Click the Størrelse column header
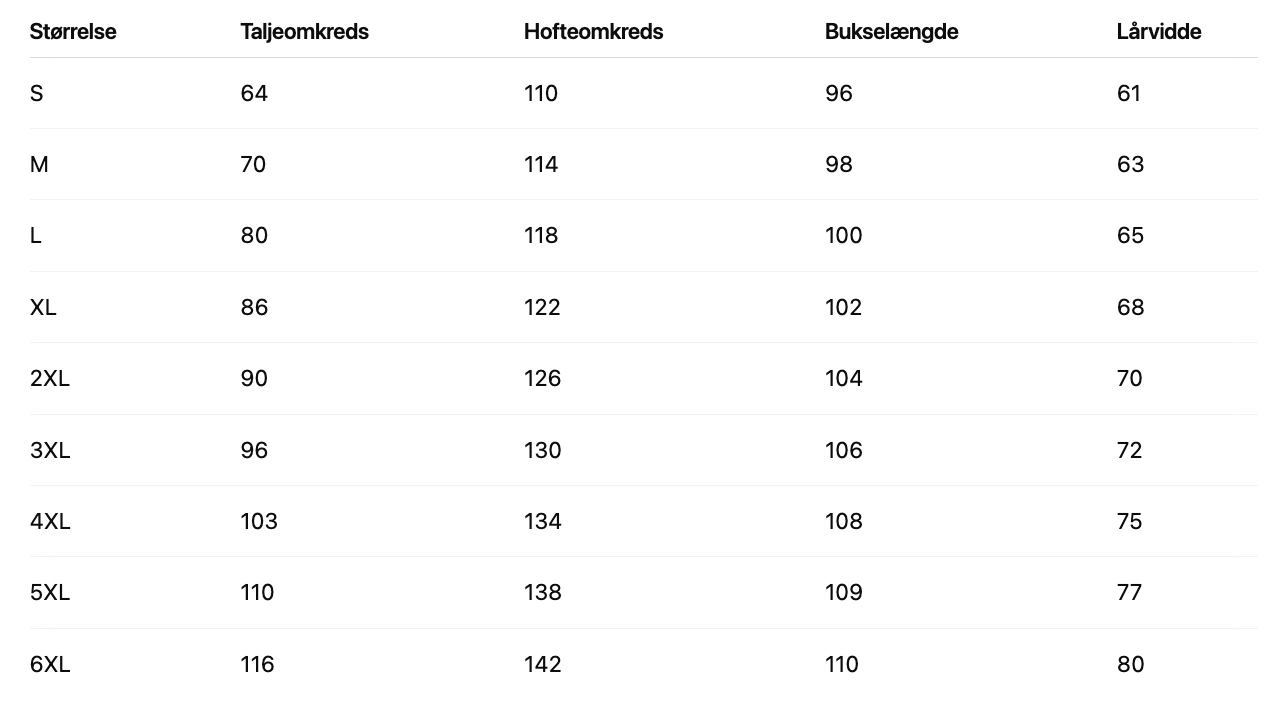Screen dimensions: 1270x714 [x=73, y=32]
